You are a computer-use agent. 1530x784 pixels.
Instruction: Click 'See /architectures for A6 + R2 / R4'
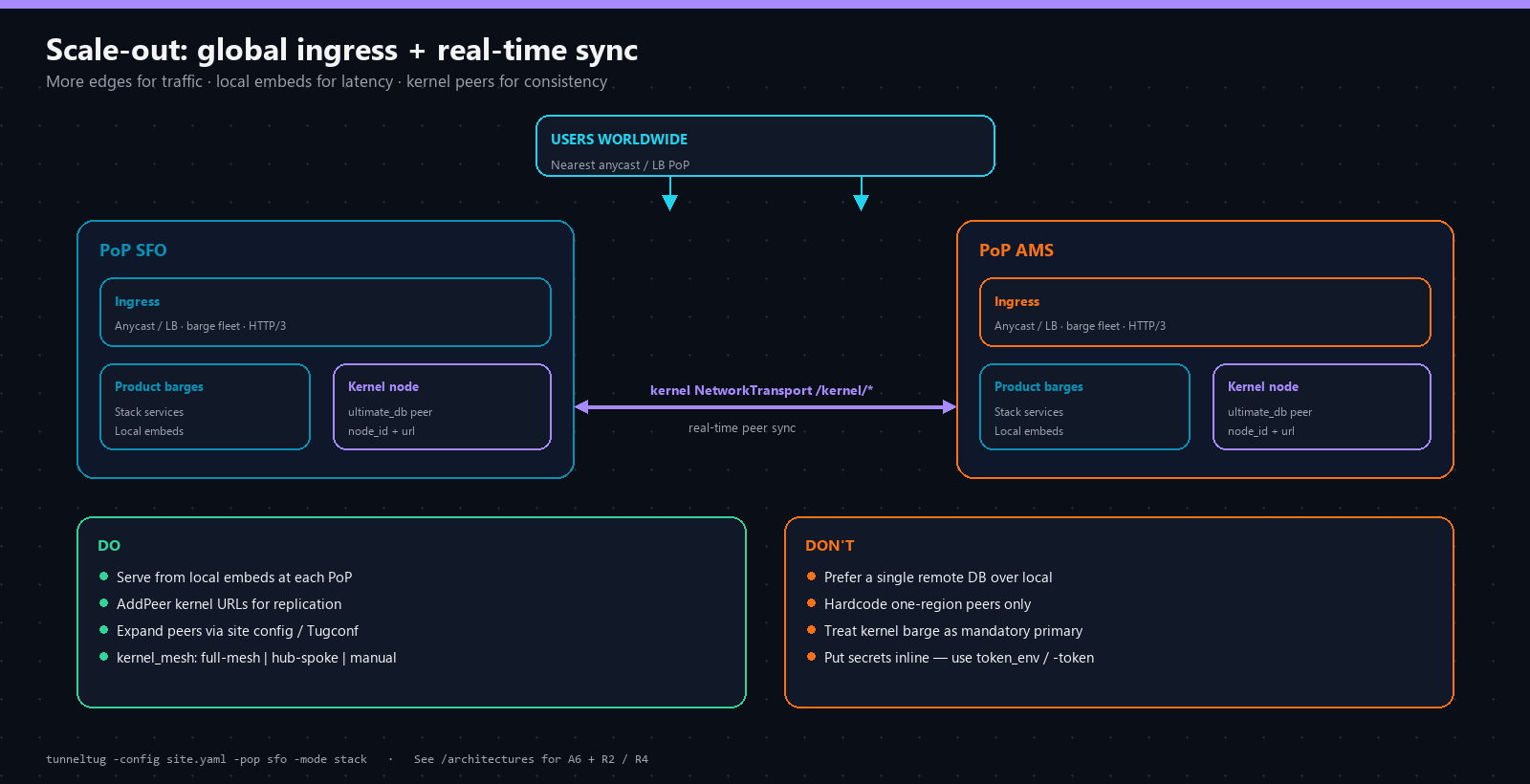[x=531, y=759]
